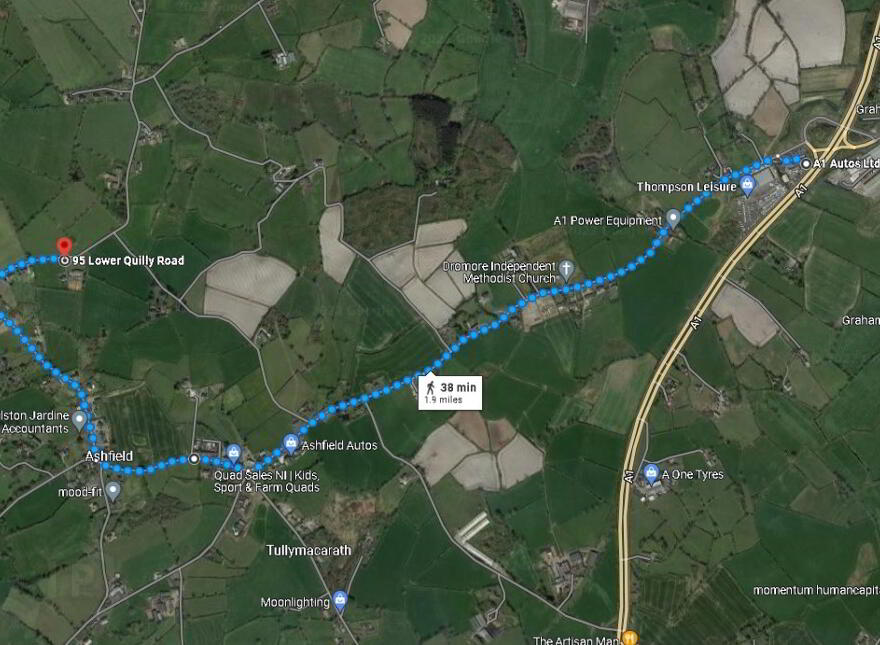The height and width of the screenshot is (645, 880).
Task: Open the momentum humancapital label
Action: 816,590
